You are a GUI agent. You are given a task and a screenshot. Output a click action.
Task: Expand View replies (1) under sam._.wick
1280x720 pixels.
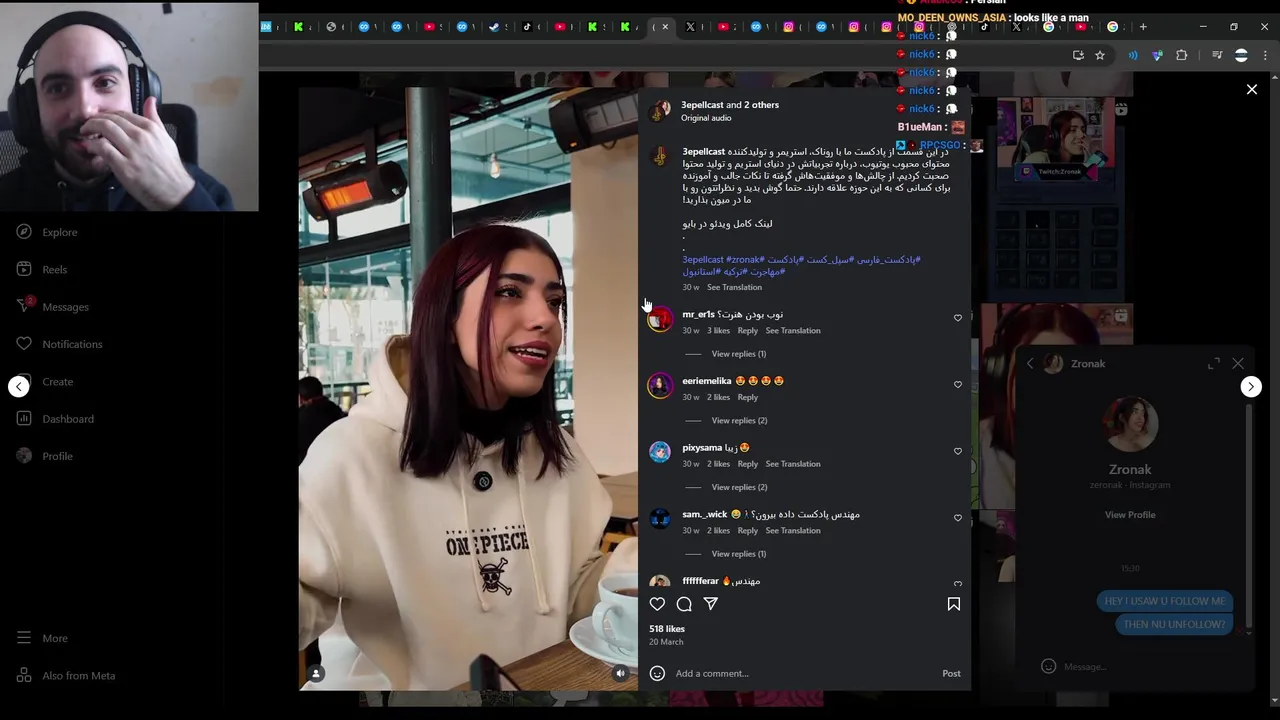(x=739, y=554)
